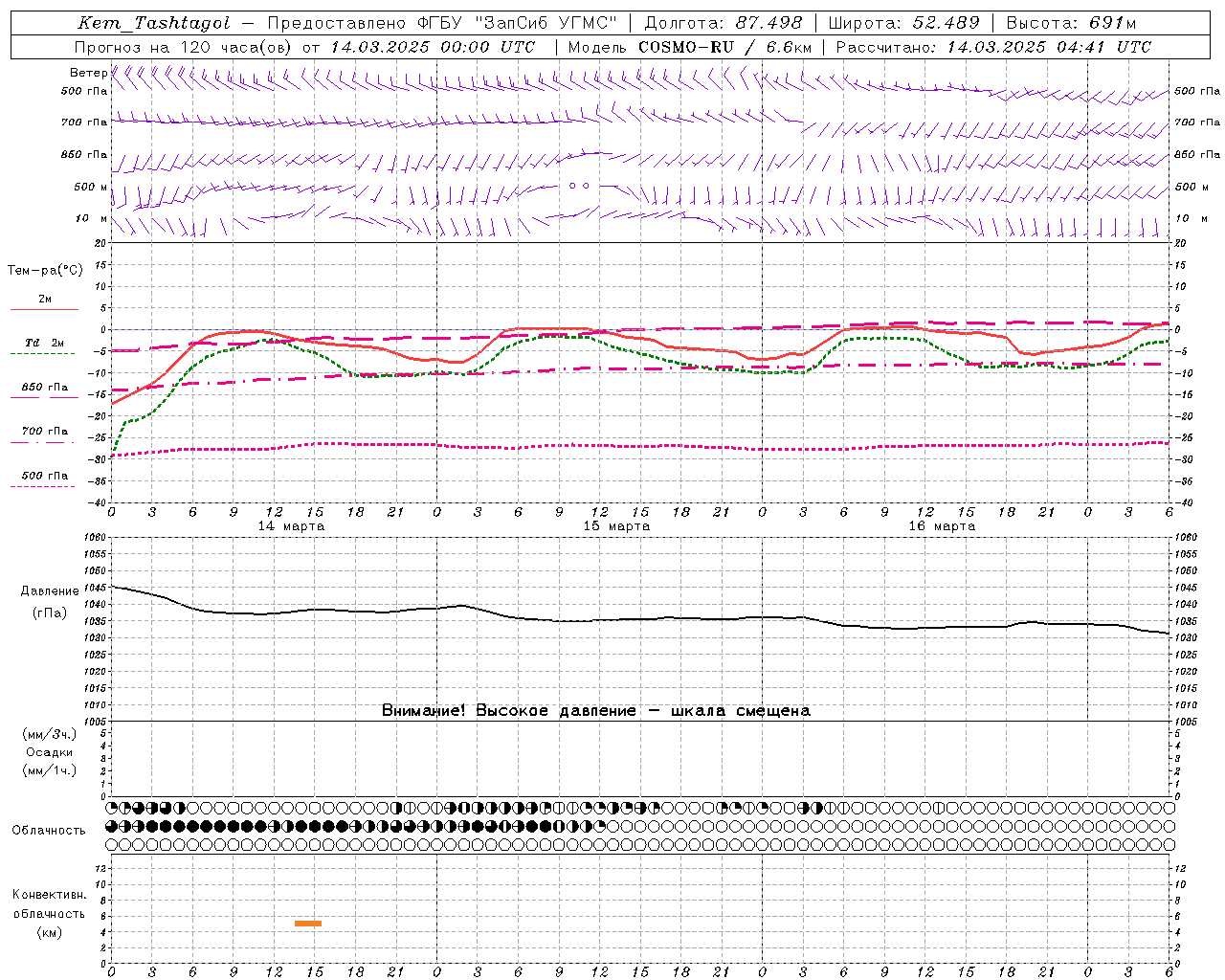
Task: Click the dashed line sample under Td 2м
Action: coord(42,353)
